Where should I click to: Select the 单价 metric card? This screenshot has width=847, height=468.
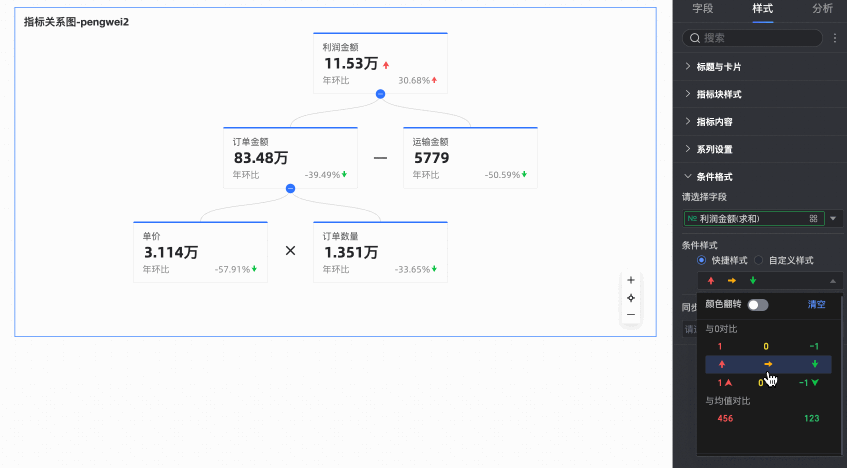pos(200,252)
